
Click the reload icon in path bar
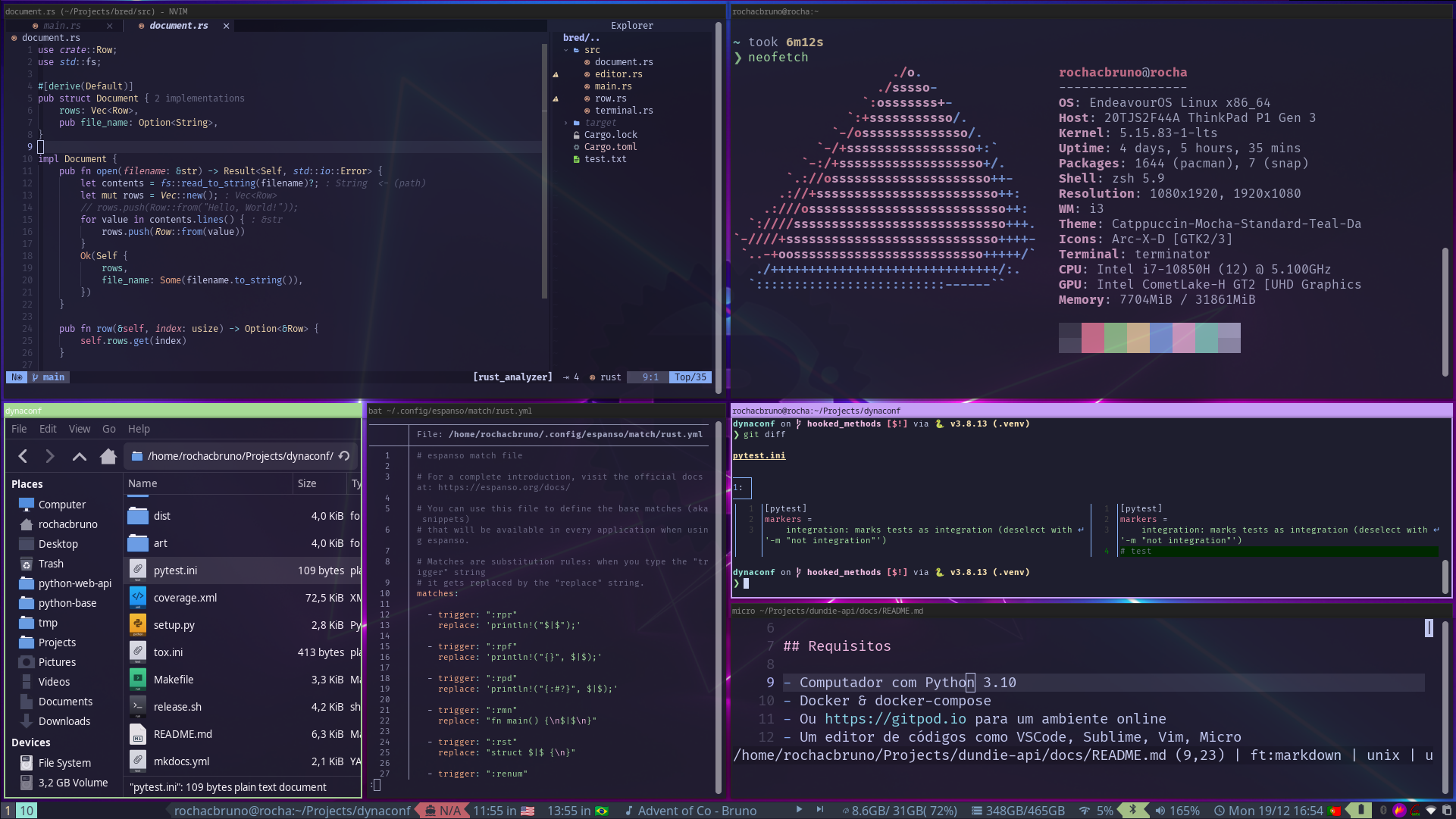[344, 456]
